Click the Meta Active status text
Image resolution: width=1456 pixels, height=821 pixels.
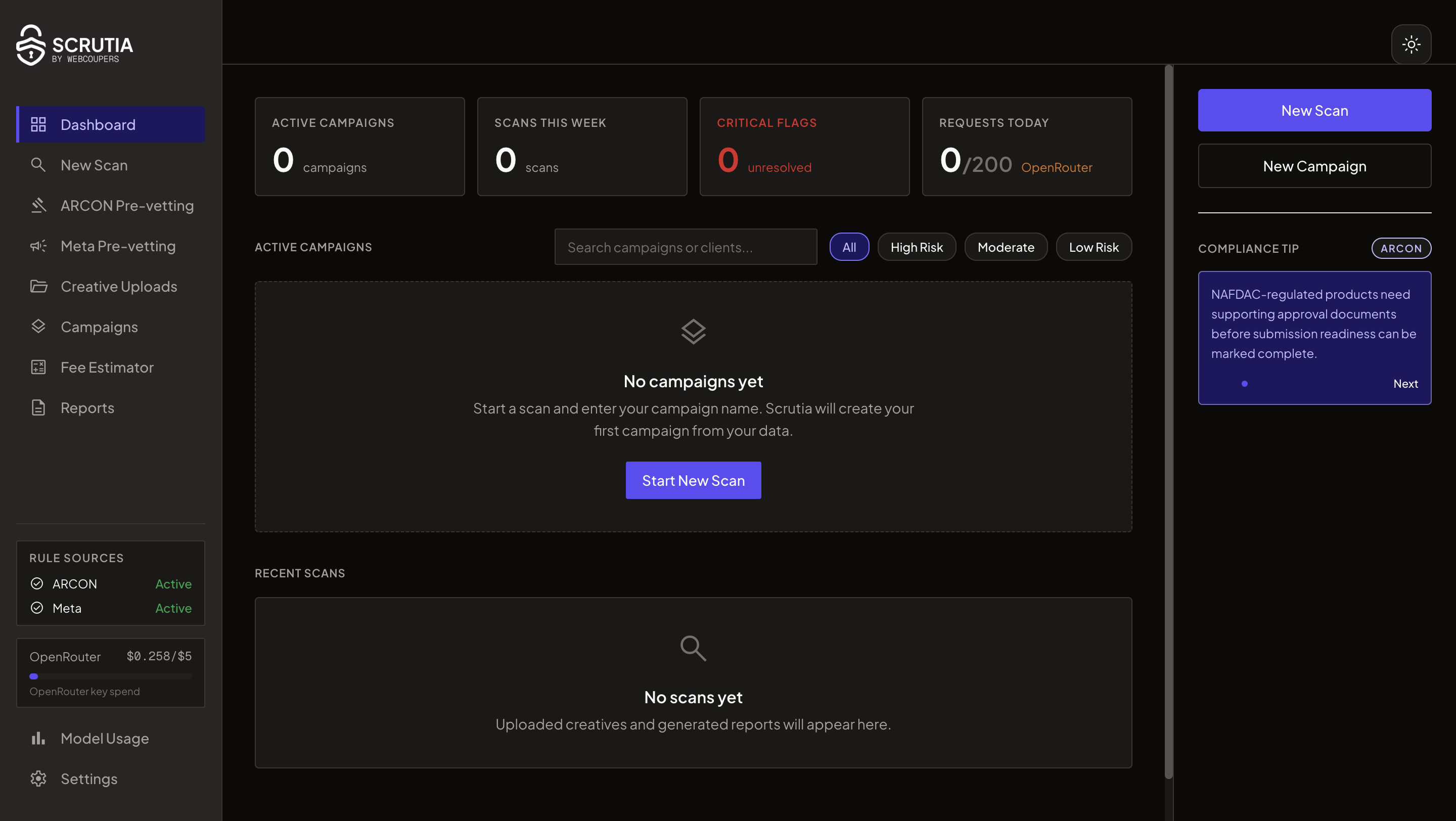click(173, 608)
